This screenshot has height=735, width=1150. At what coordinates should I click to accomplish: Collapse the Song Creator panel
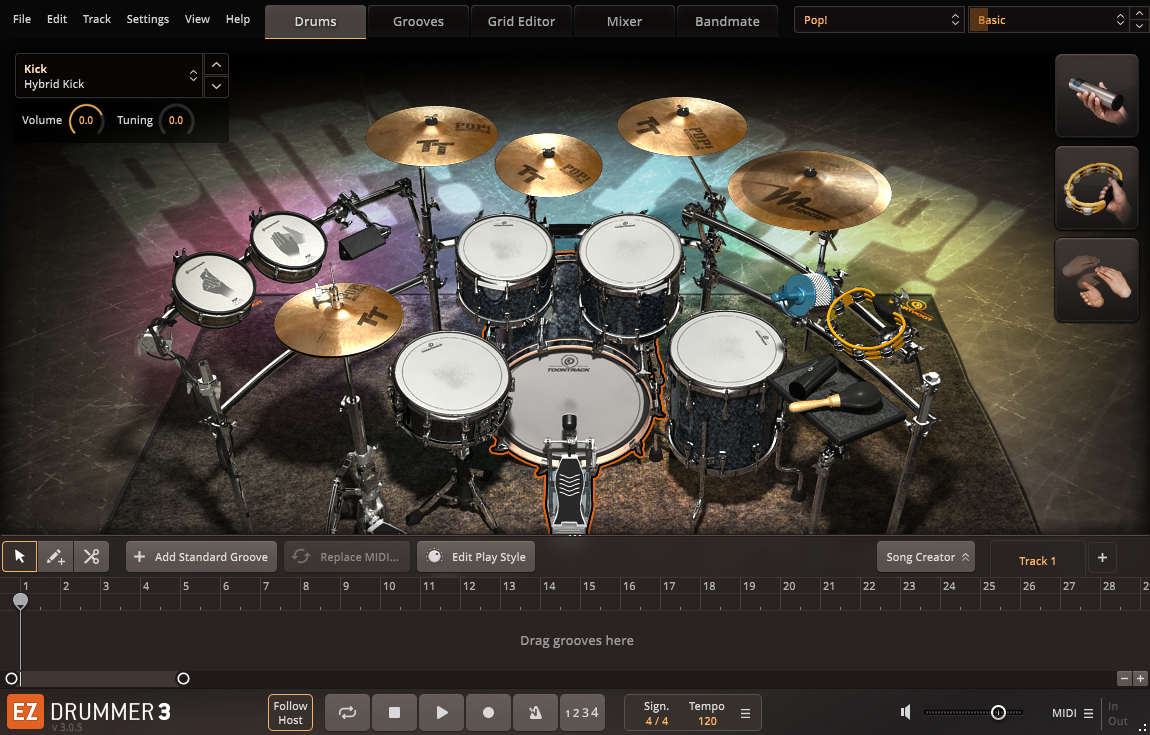coord(925,556)
